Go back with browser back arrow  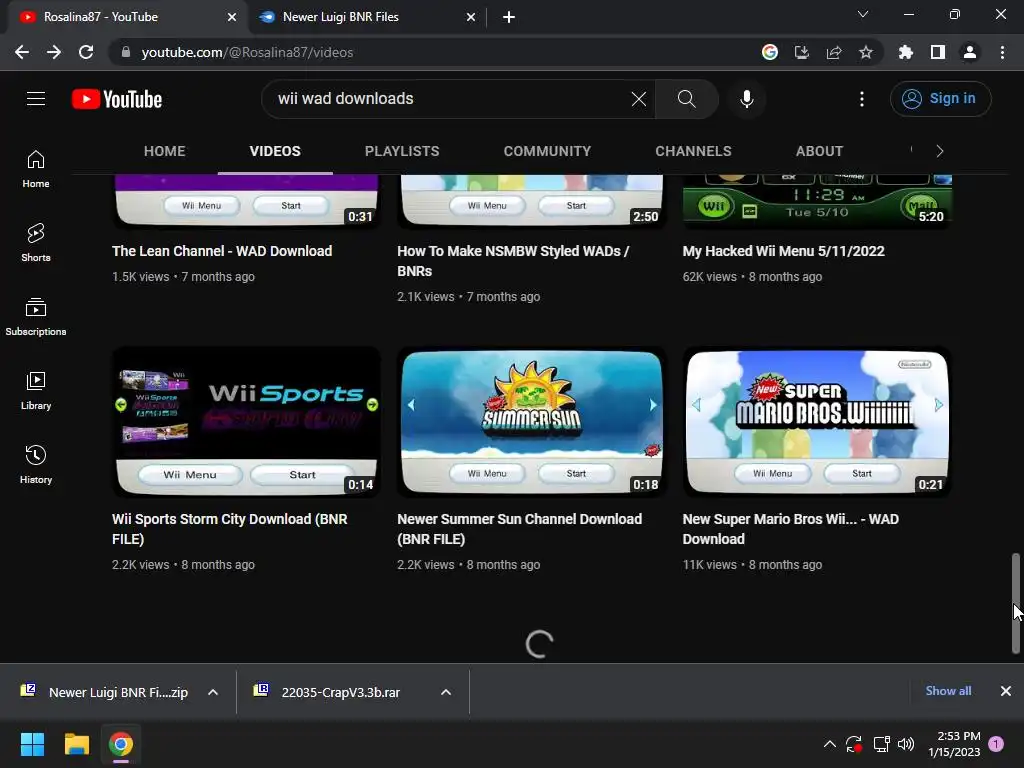point(22,52)
